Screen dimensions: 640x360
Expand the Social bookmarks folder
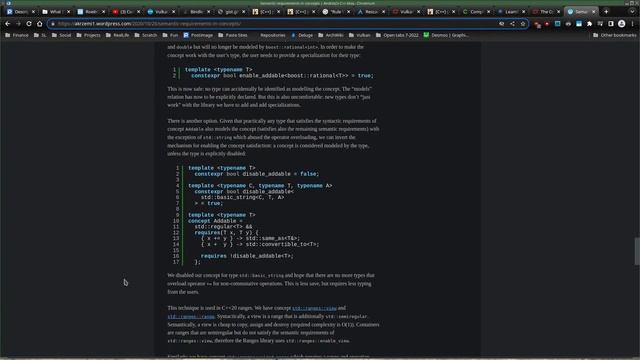click(x=61, y=36)
